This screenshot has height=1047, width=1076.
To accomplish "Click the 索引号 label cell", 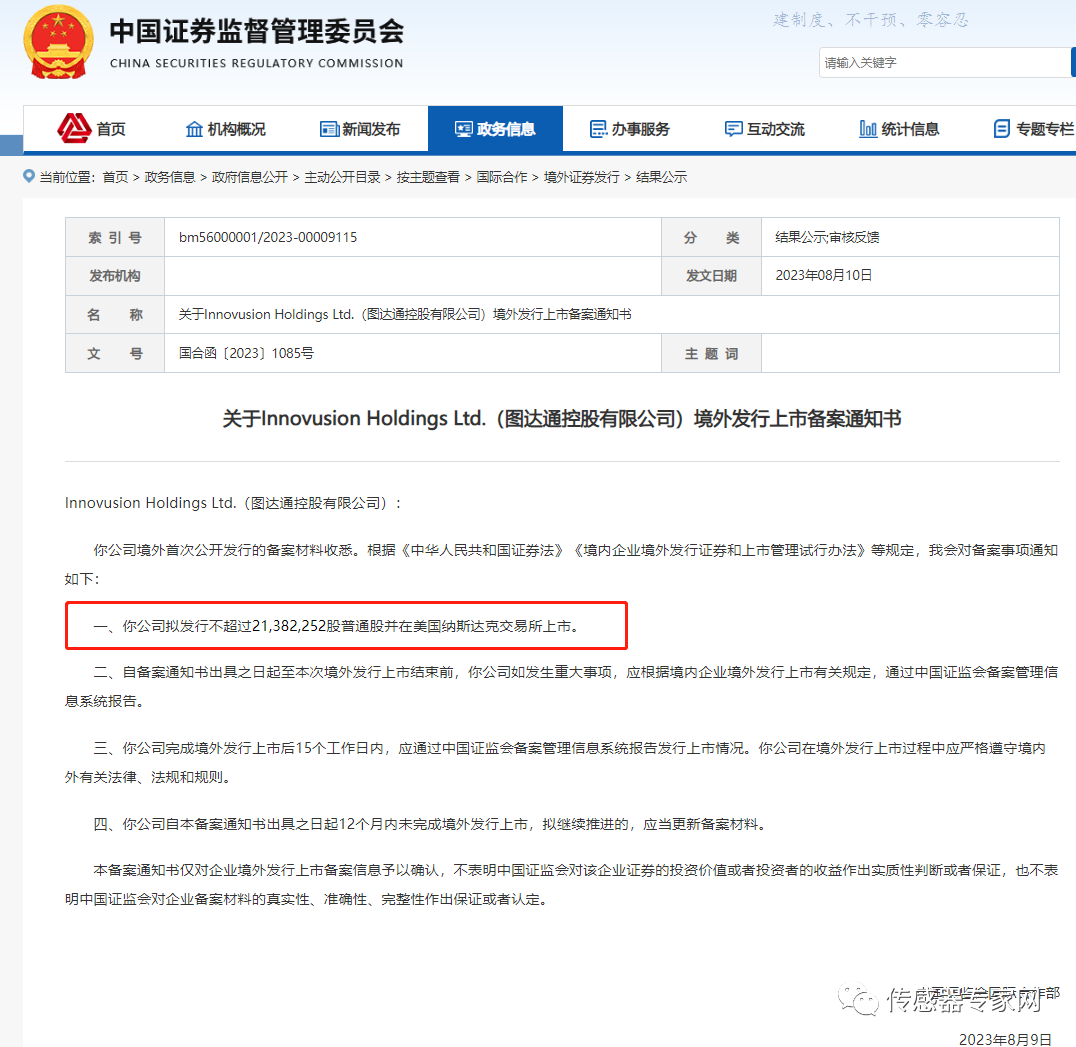I will click(115, 237).
